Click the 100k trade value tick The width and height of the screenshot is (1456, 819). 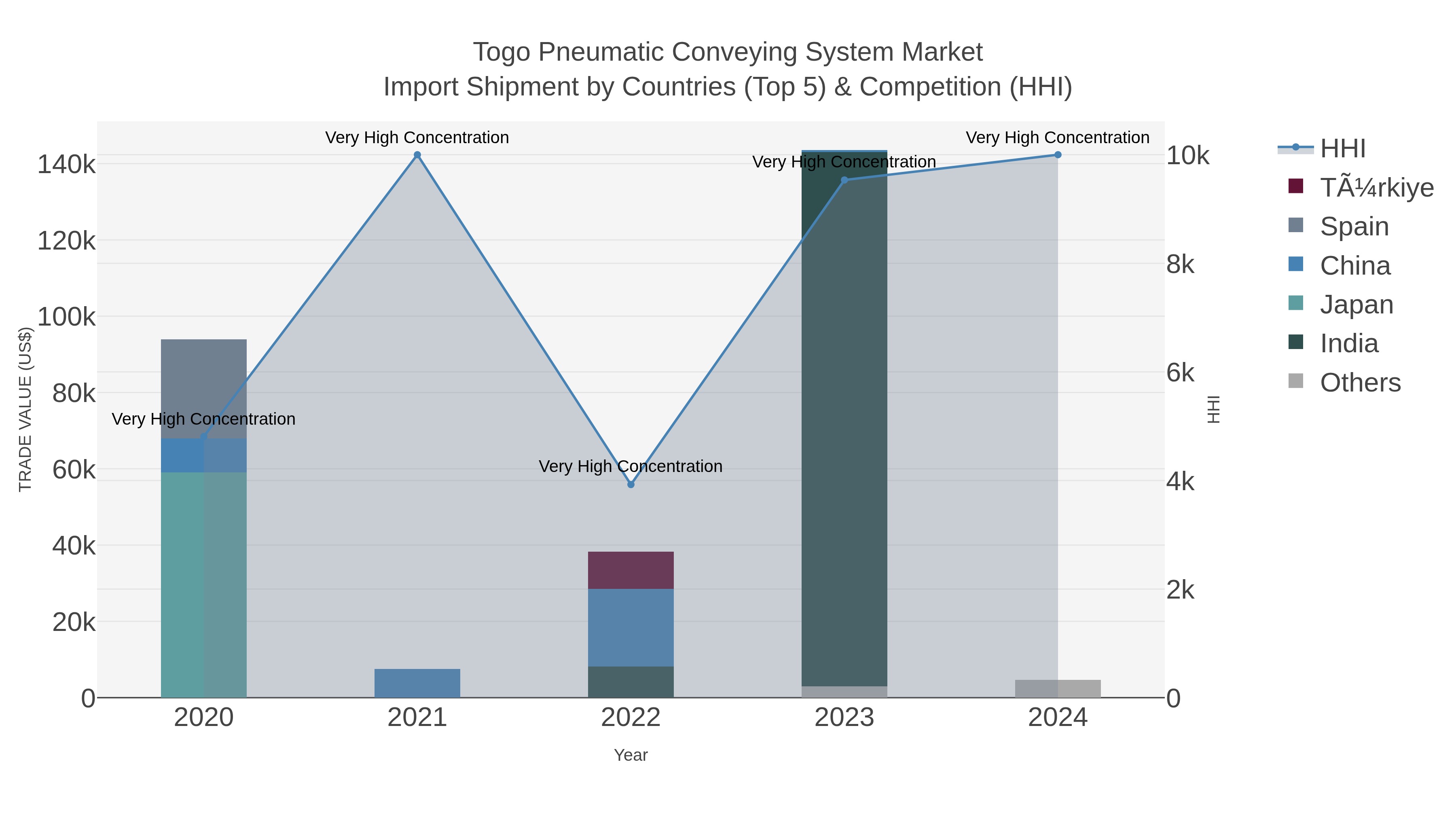(67, 317)
